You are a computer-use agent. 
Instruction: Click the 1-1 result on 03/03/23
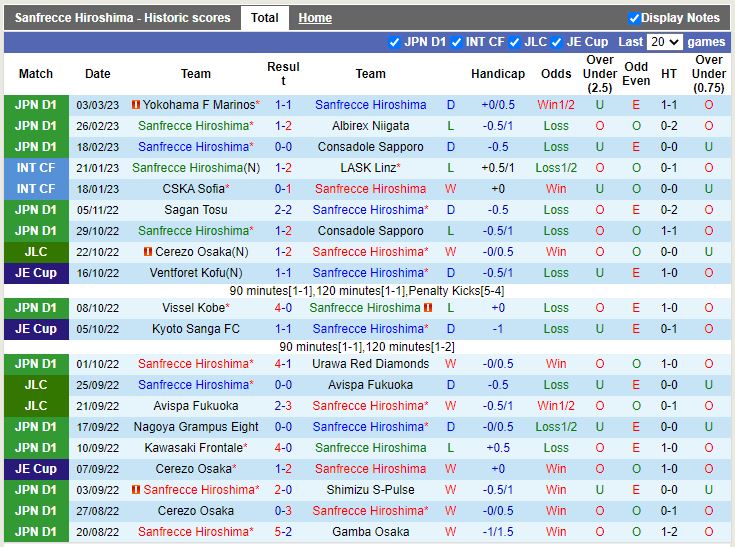(283, 105)
